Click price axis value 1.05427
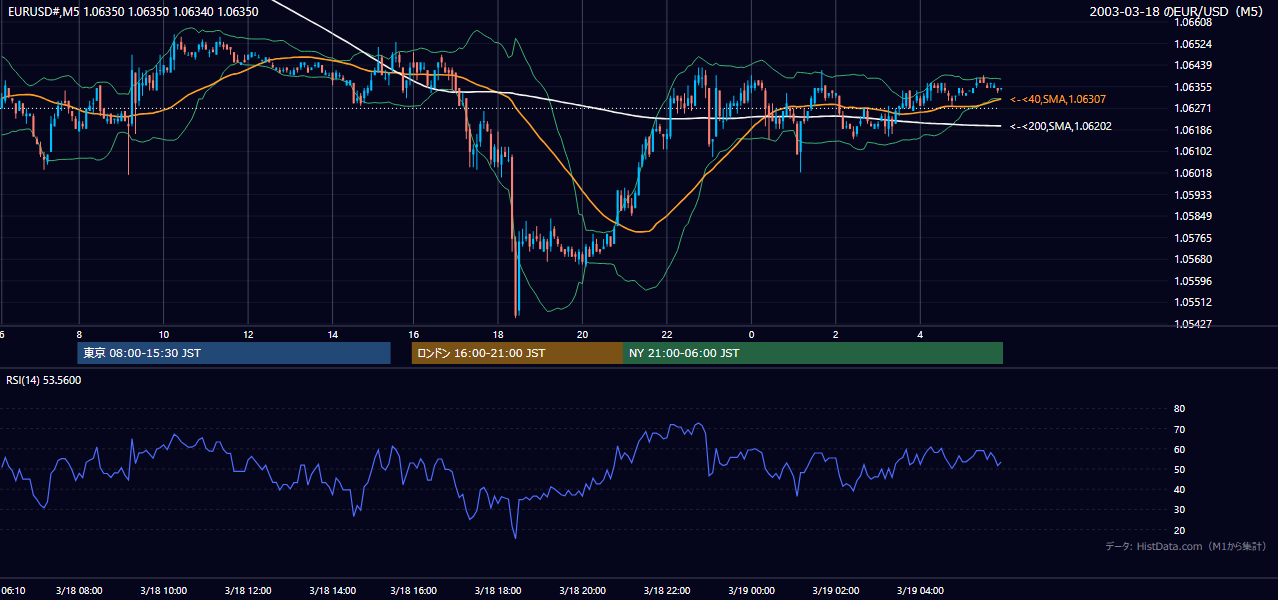Viewport: 1278px width, 600px height. coord(1193,324)
